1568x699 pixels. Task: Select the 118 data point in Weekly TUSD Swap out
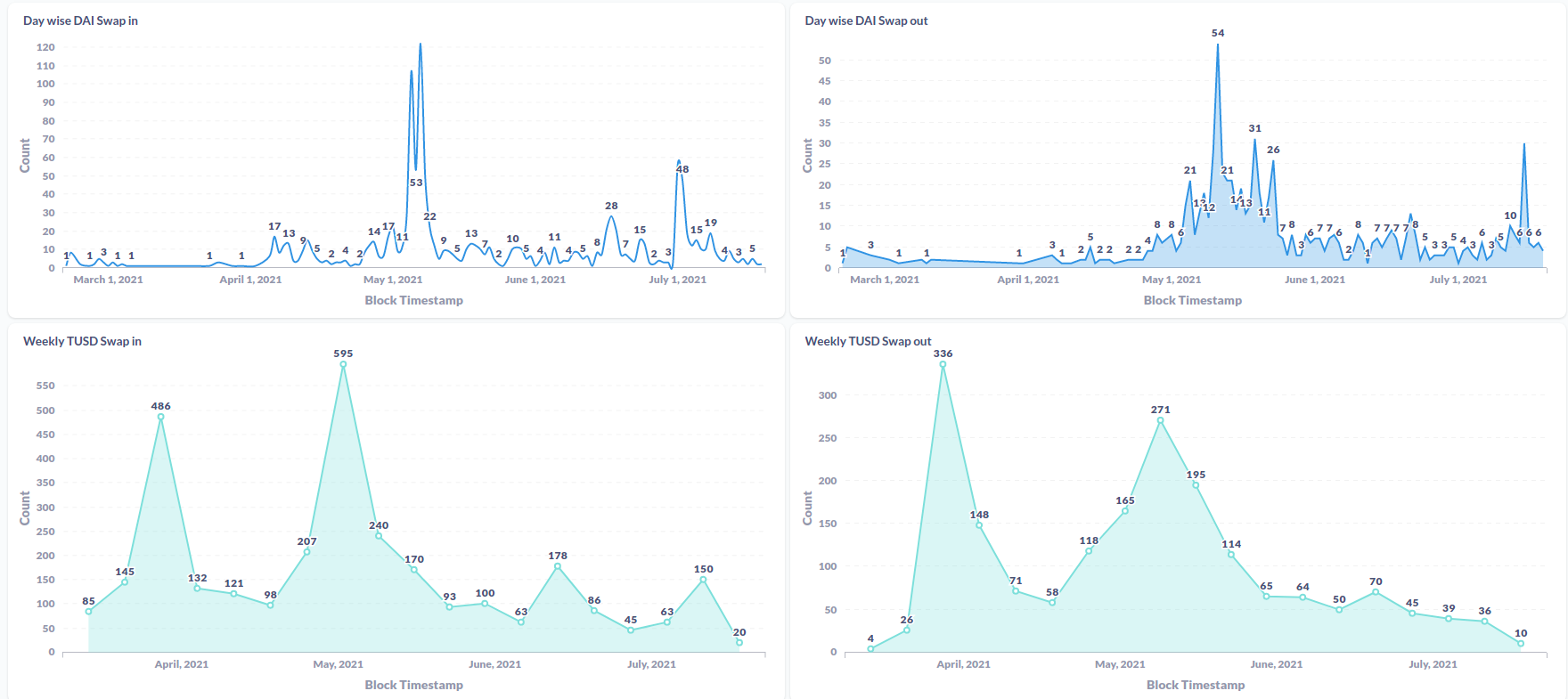point(1089,551)
